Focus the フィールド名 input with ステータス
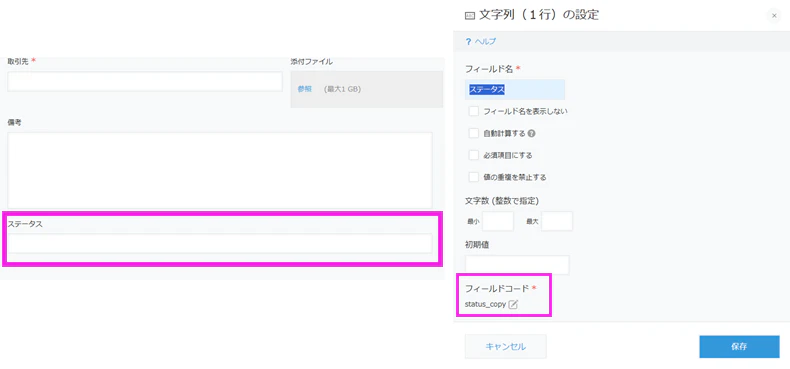 click(x=514, y=90)
